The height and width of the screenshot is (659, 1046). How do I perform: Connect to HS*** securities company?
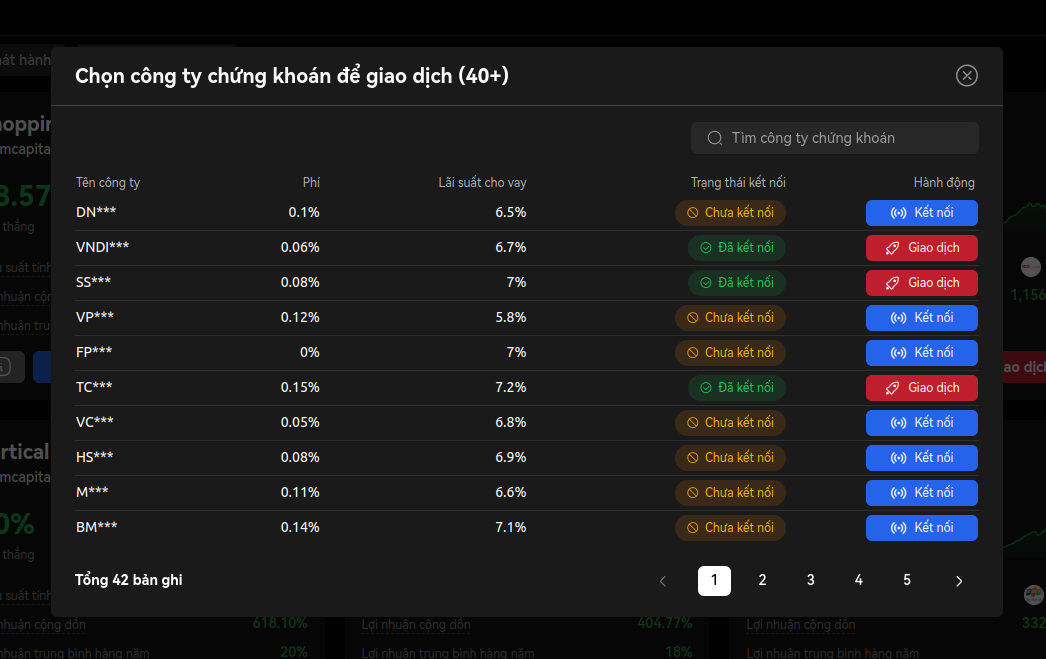(x=921, y=458)
